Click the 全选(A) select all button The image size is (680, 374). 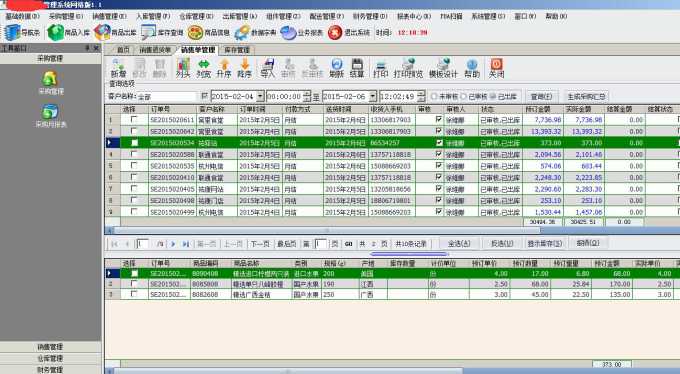pyautogui.click(x=459, y=243)
